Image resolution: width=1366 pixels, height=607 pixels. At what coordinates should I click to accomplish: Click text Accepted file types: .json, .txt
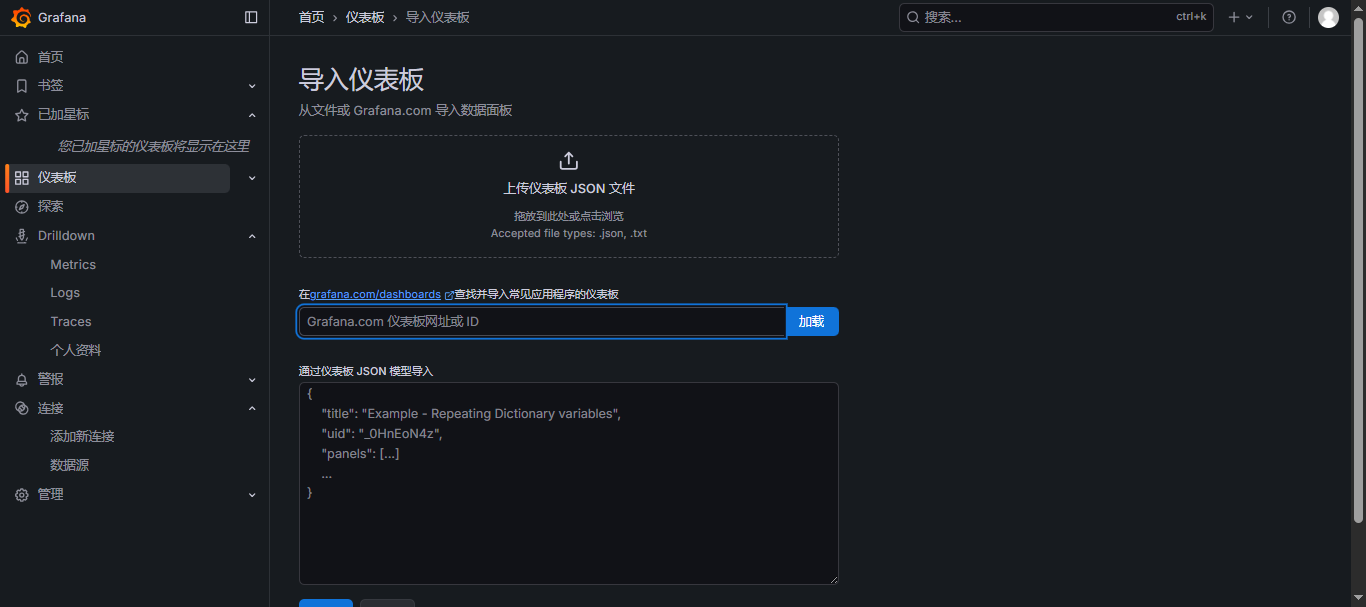click(569, 233)
